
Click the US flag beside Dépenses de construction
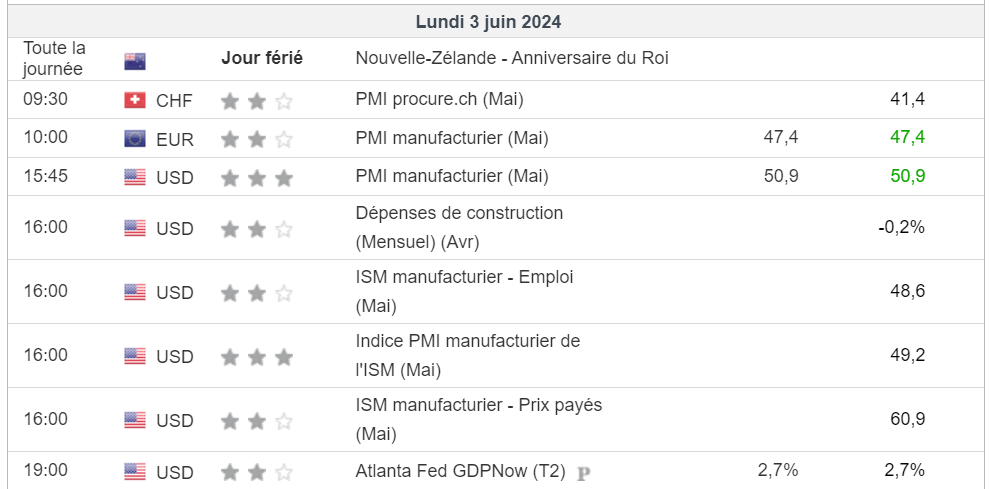135,228
